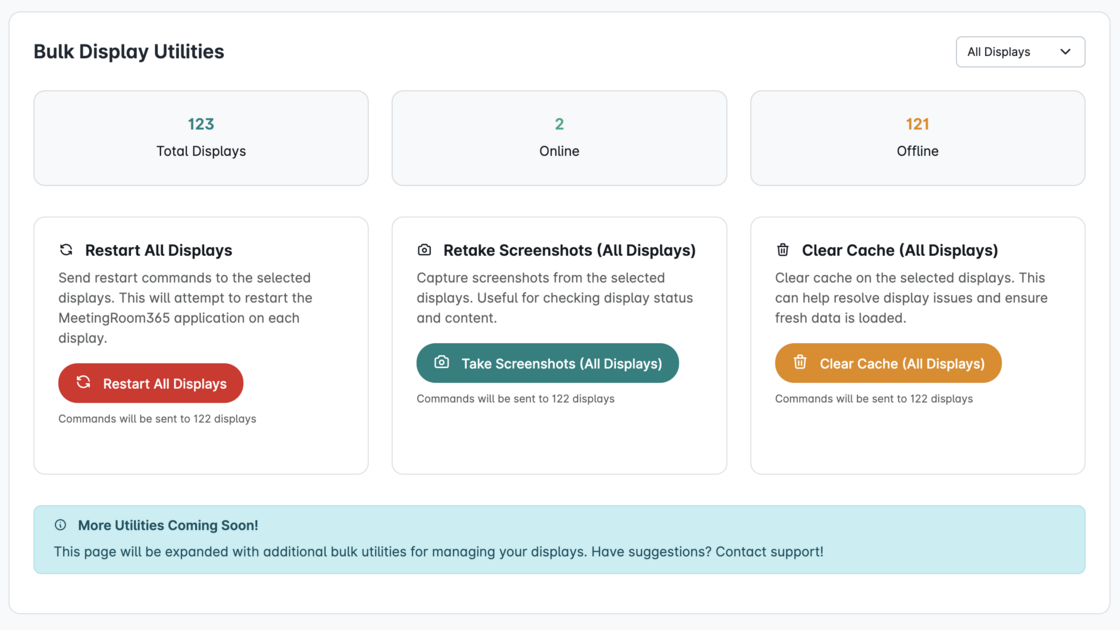Screen dimensions: 1120x630
Task: Click the trash icon beside Clear Cache heading
Action: click(x=783, y=250)
